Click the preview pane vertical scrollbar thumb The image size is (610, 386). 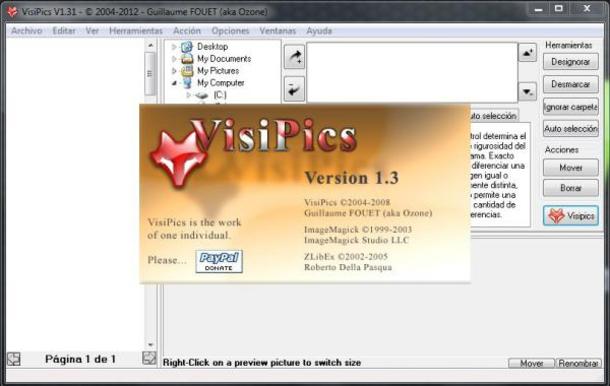(x=150, y=74)
